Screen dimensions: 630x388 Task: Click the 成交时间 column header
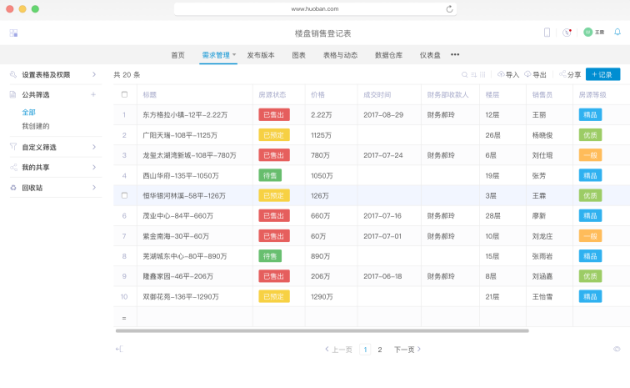(x=377, y=95)
